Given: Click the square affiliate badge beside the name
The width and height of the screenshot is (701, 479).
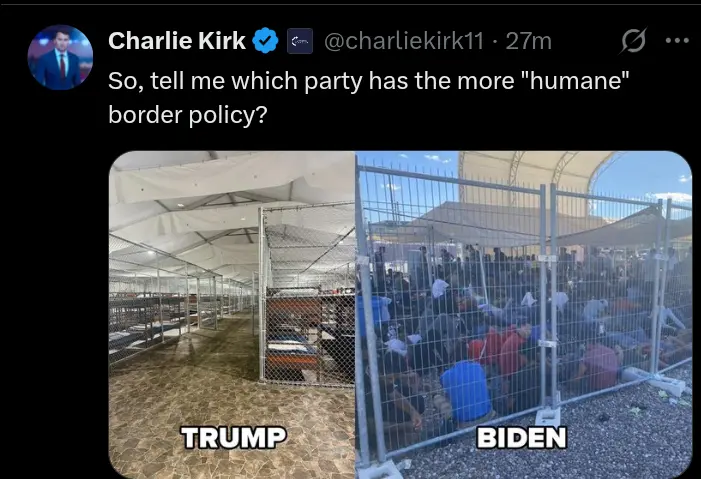Looking at the screenshot, I should [300, 41].
